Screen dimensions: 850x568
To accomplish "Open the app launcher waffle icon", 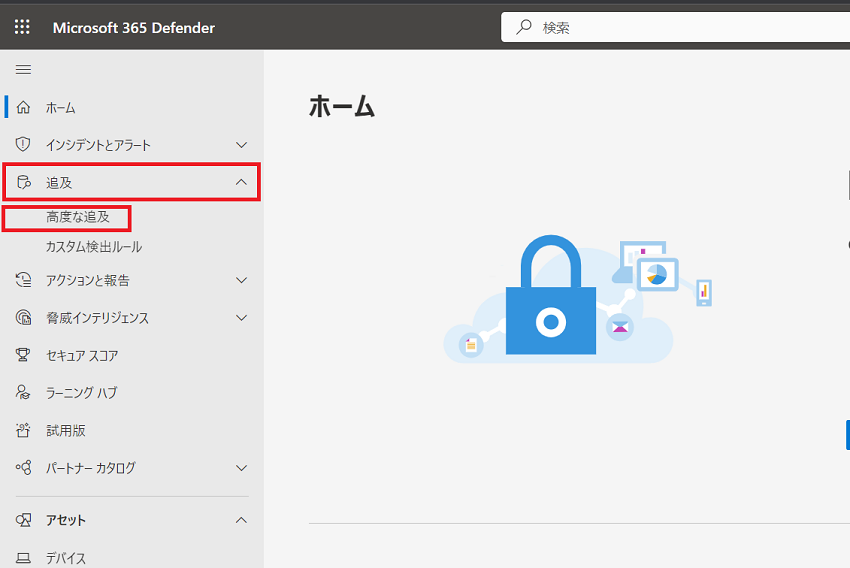I will [22, 27].
